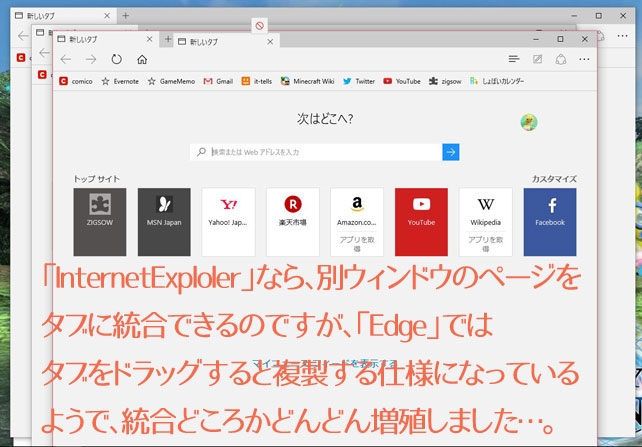Open the MSN Japan top site tile

coord(164,222)
